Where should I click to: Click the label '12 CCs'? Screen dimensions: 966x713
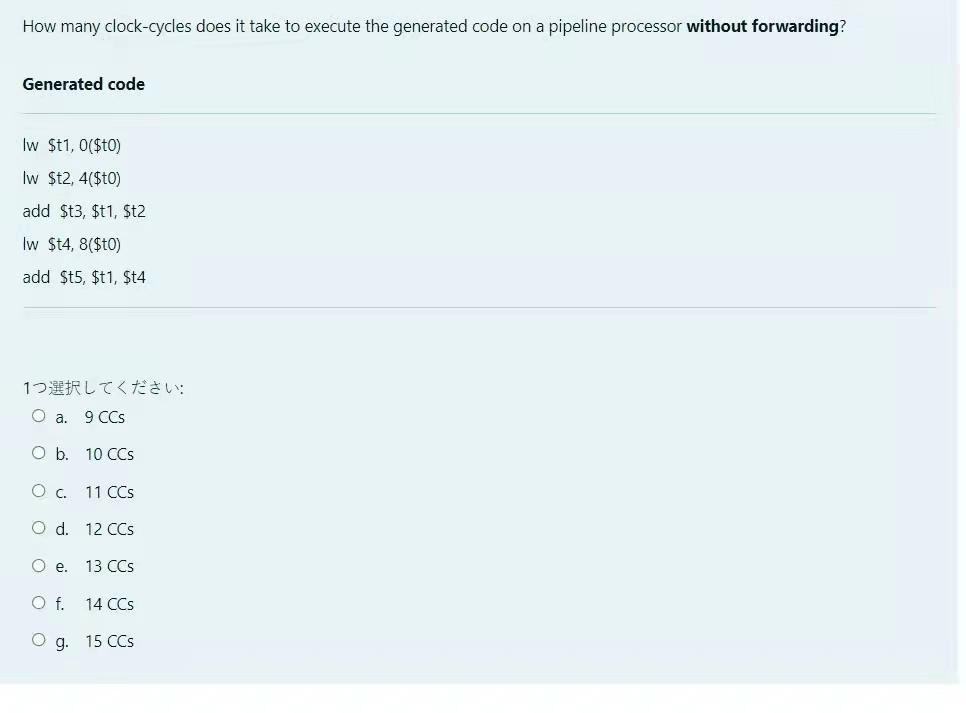click(109, 529)
